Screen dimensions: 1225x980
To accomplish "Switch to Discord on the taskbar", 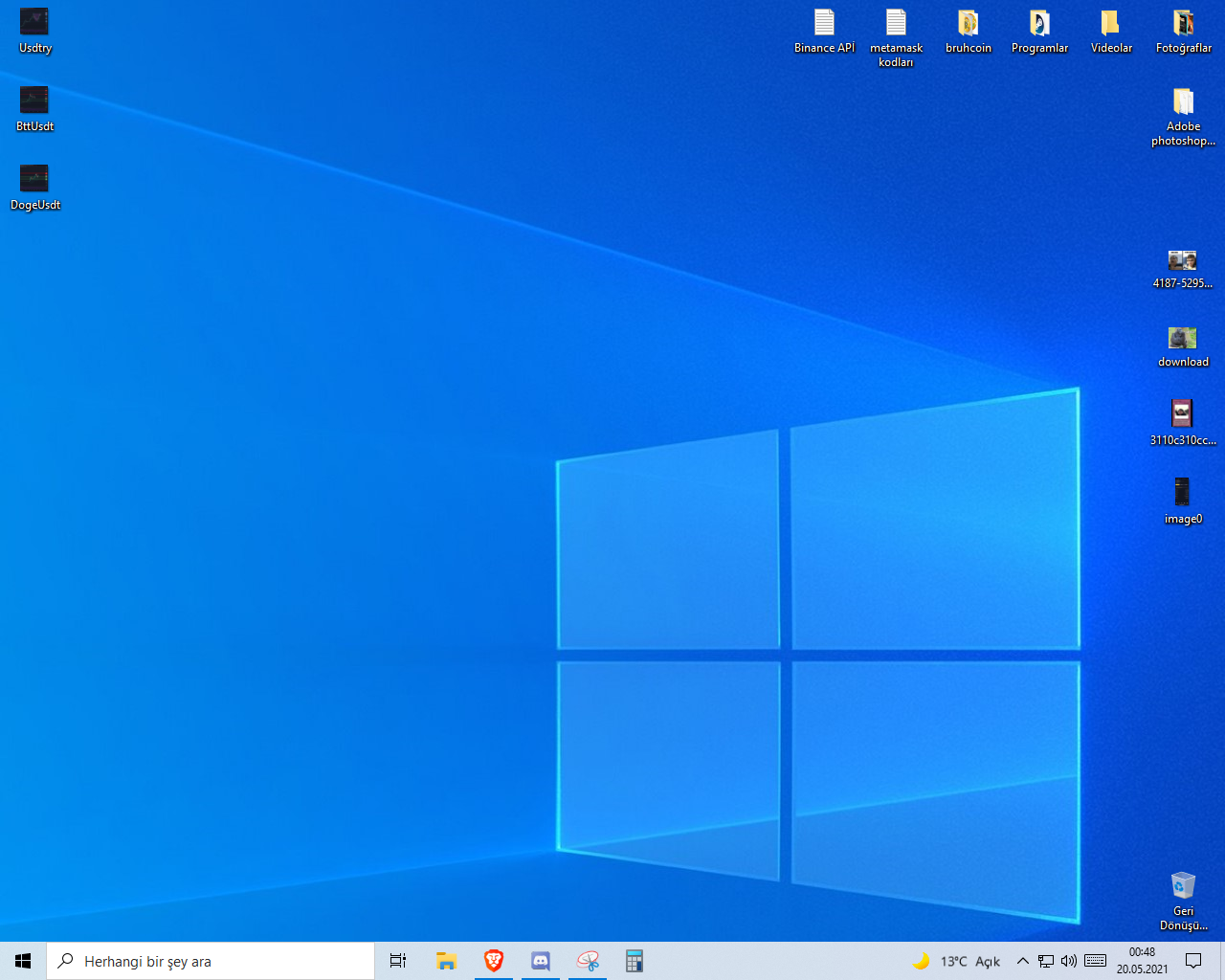I will [x=541, y=961].
